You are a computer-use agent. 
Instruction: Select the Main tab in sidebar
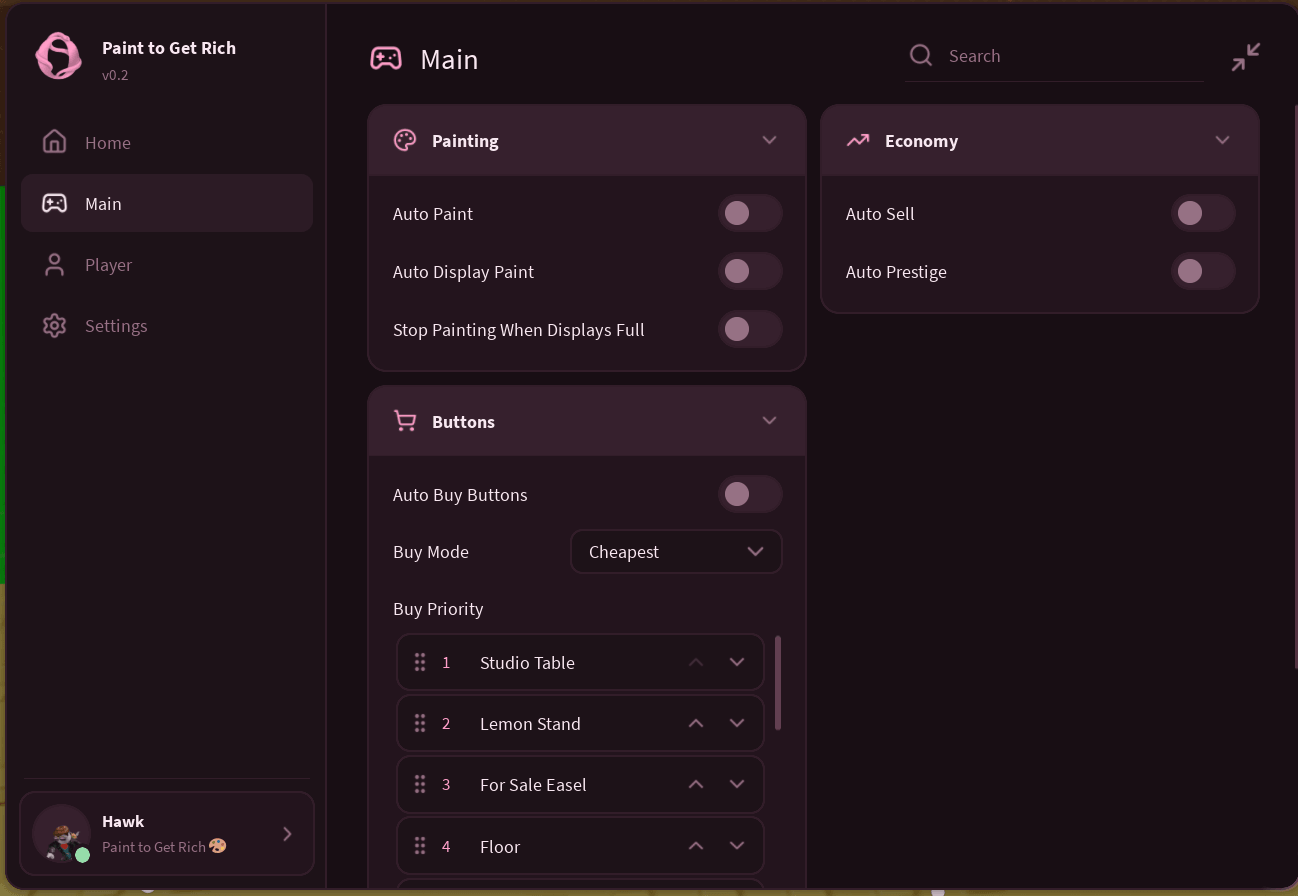[167, 203]
